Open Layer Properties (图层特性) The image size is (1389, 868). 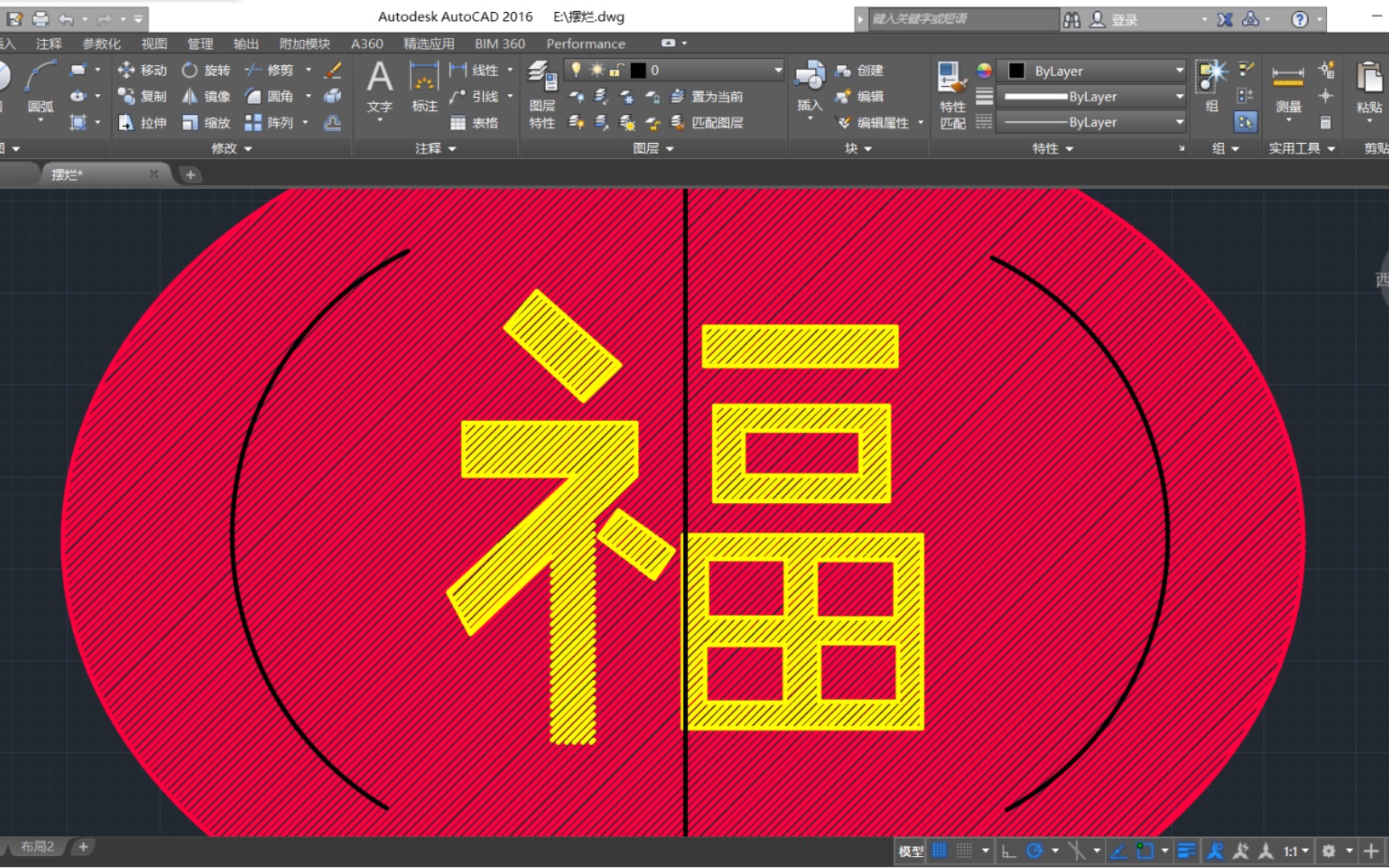pyautogui.click(x=543, y=95)
